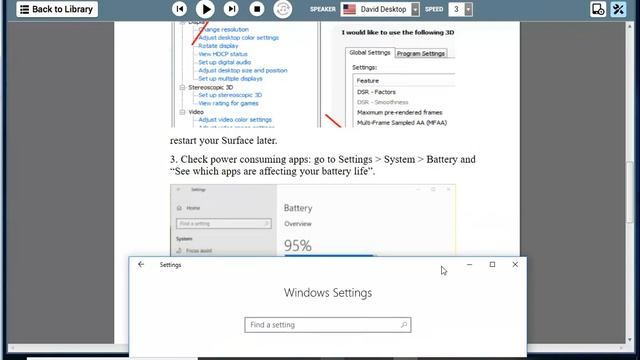Skip to previous sentence in reader toolbar
The width and height of the screenshot is (640, 360).
[179, 9]
